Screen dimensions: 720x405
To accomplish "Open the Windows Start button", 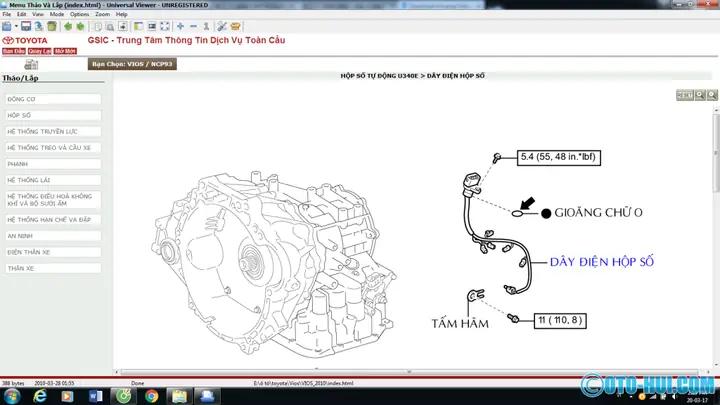I will coord(11,396).
